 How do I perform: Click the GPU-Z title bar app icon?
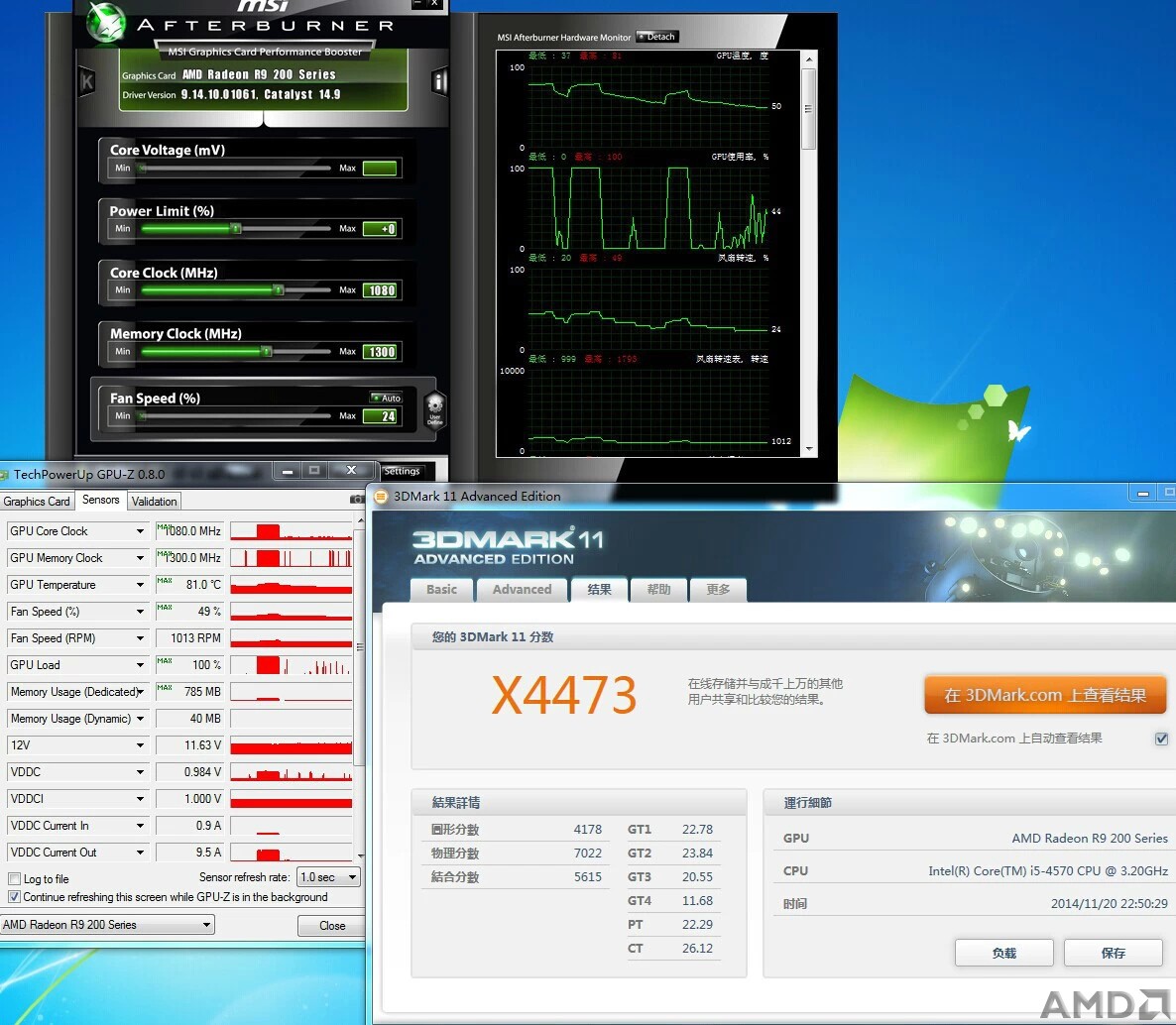tap(5, 475)
